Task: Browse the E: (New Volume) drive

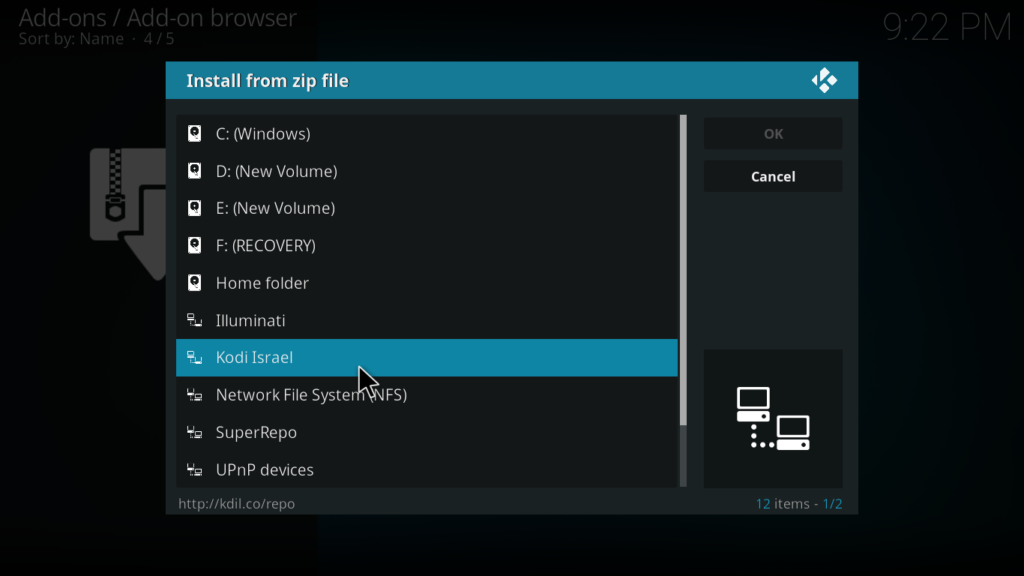Action: (x=427, y=208)
